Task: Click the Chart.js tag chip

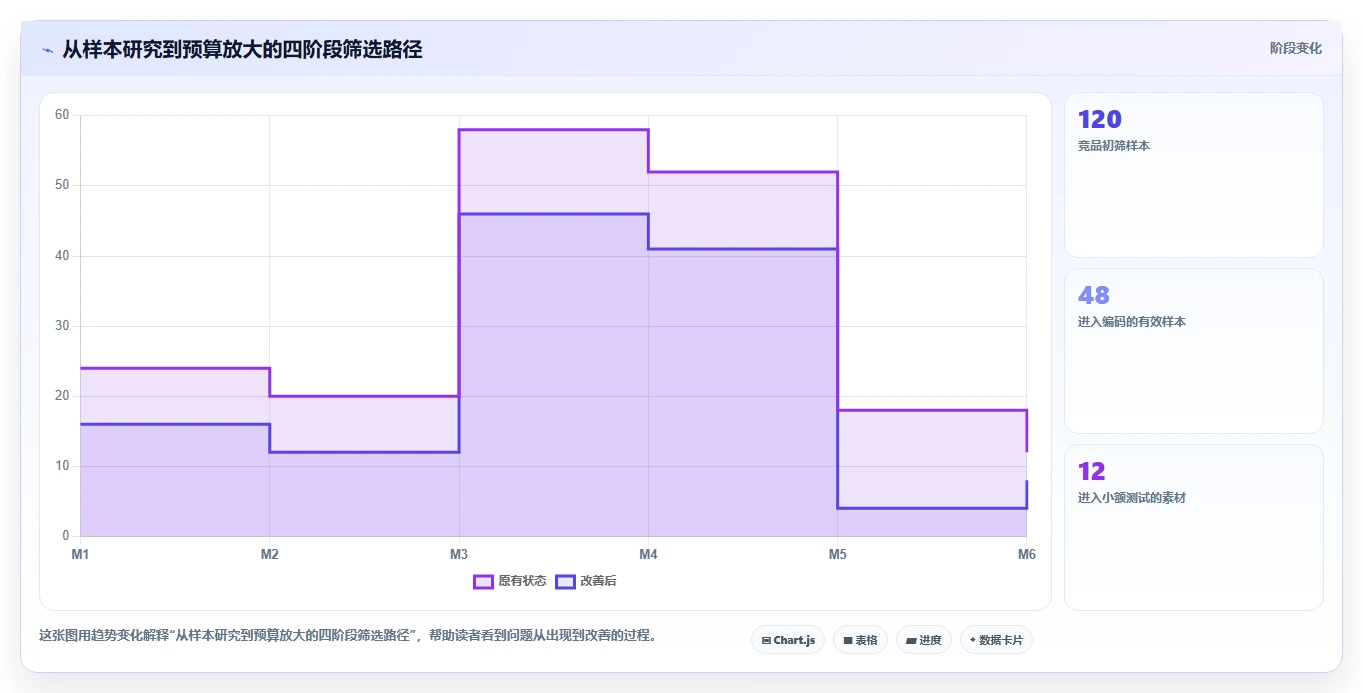Action: tap(788, 640)
